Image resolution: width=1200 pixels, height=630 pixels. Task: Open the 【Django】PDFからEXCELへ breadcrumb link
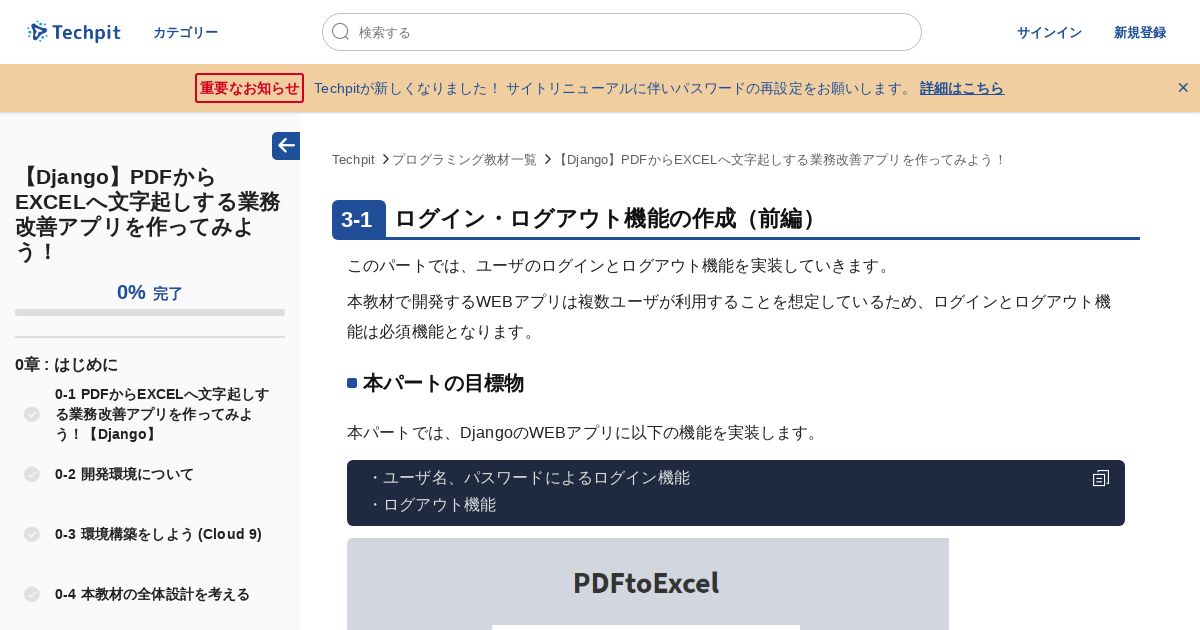pos(780,160)
